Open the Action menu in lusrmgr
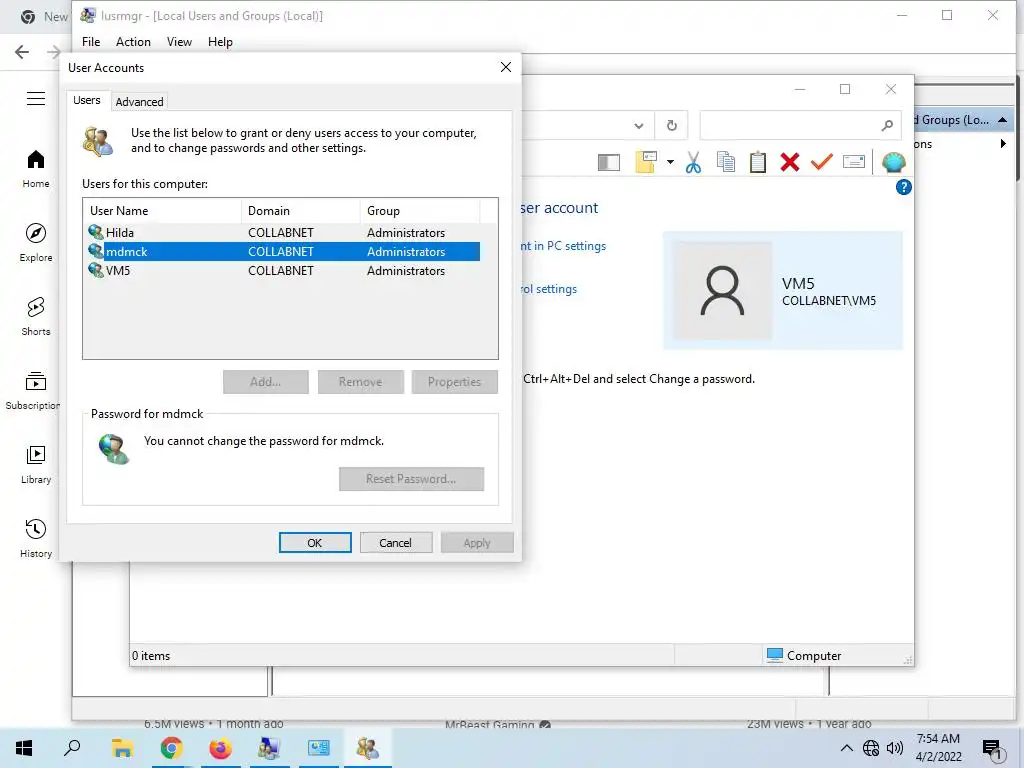This screenshot has height=768, width=1024. coord(133,42)
